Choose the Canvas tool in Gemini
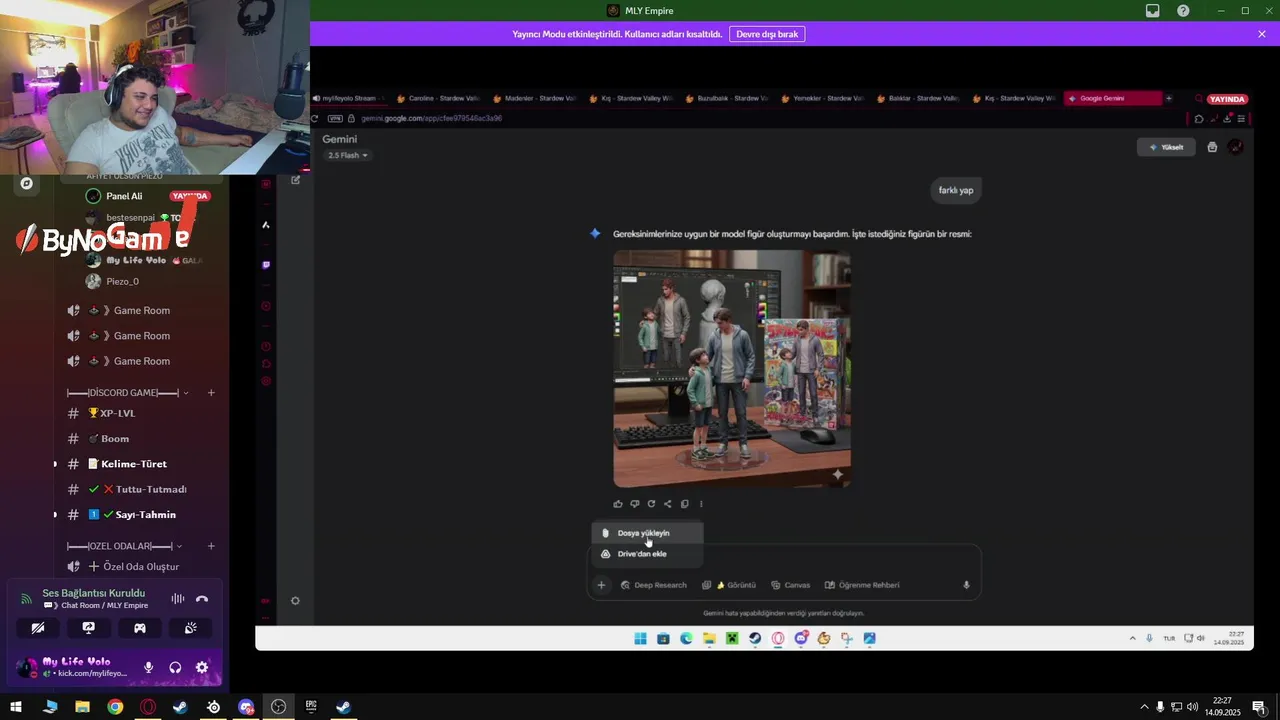Image resolution: width=1280 pixels, height=720 pixels. 790,585
